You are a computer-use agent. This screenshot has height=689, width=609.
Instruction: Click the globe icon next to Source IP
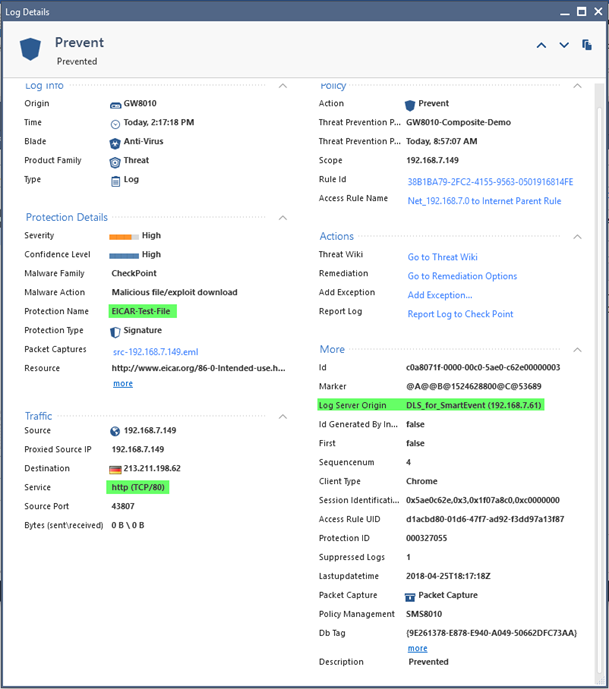[115, 431]
